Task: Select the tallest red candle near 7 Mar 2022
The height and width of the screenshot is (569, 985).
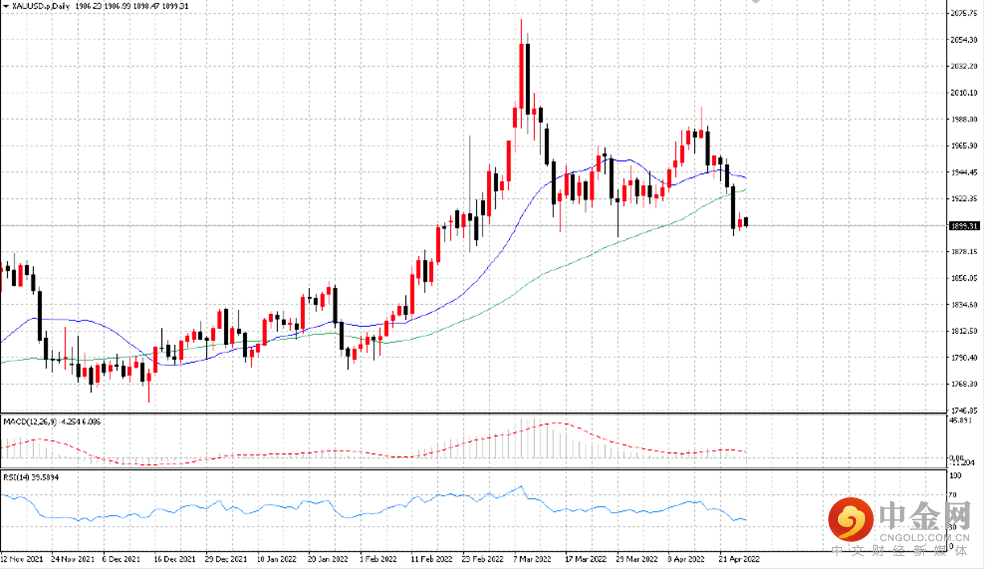Action: [x=521, y=75]
